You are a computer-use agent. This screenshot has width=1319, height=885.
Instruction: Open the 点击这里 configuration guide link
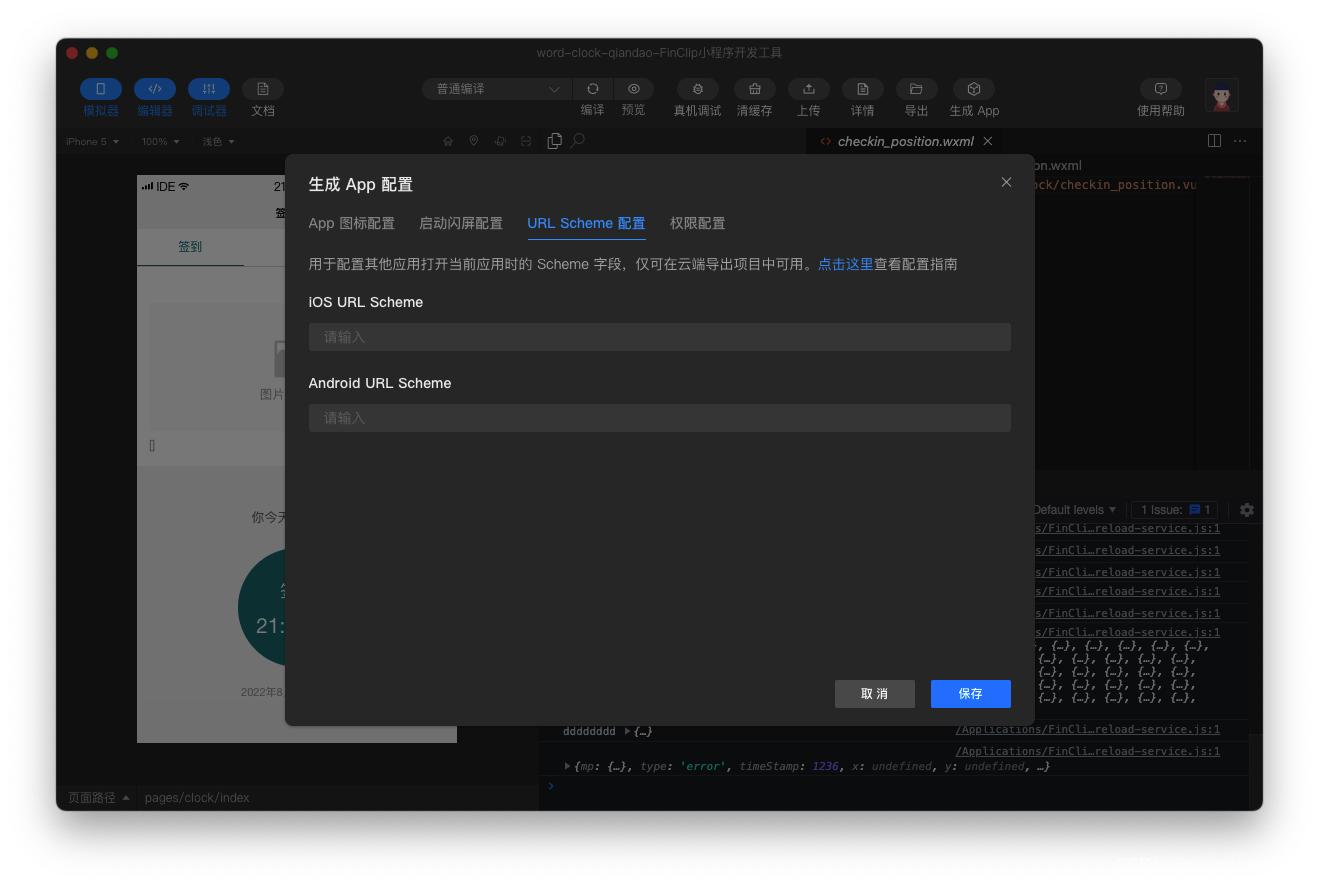point(846,264)
